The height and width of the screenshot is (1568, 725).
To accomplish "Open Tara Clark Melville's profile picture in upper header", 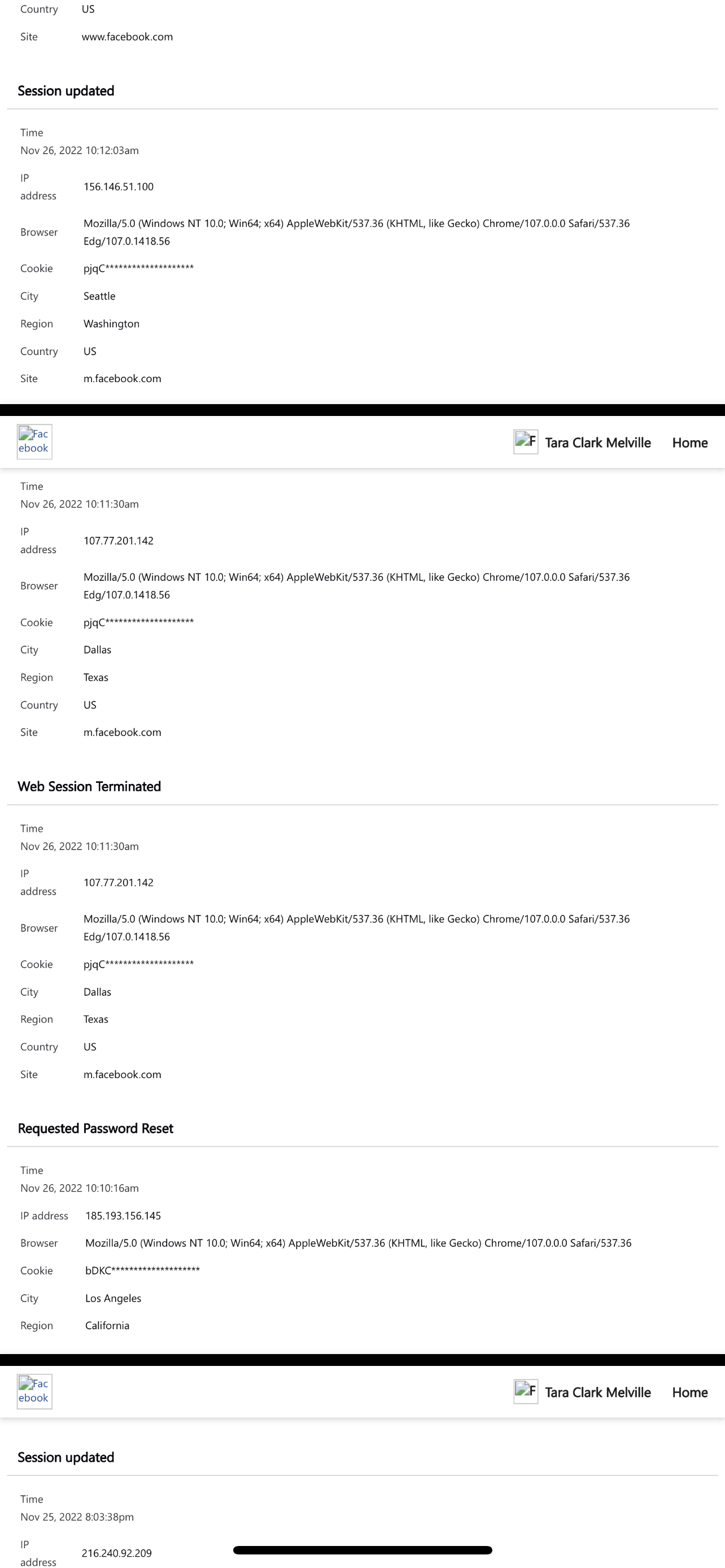I will (x=526, y=443).
